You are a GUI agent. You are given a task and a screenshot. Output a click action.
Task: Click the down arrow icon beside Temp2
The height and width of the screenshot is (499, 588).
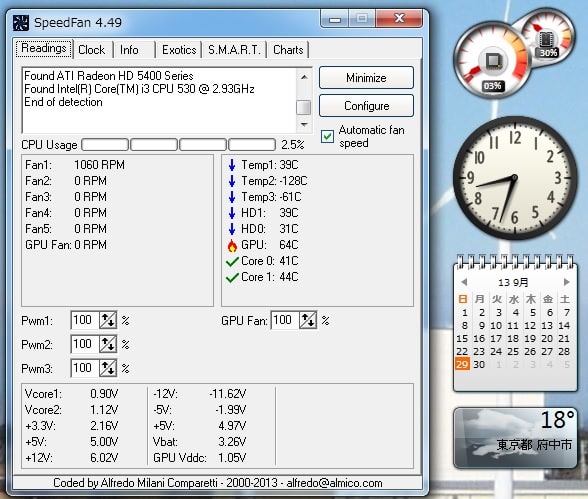[x=232, y=181]
